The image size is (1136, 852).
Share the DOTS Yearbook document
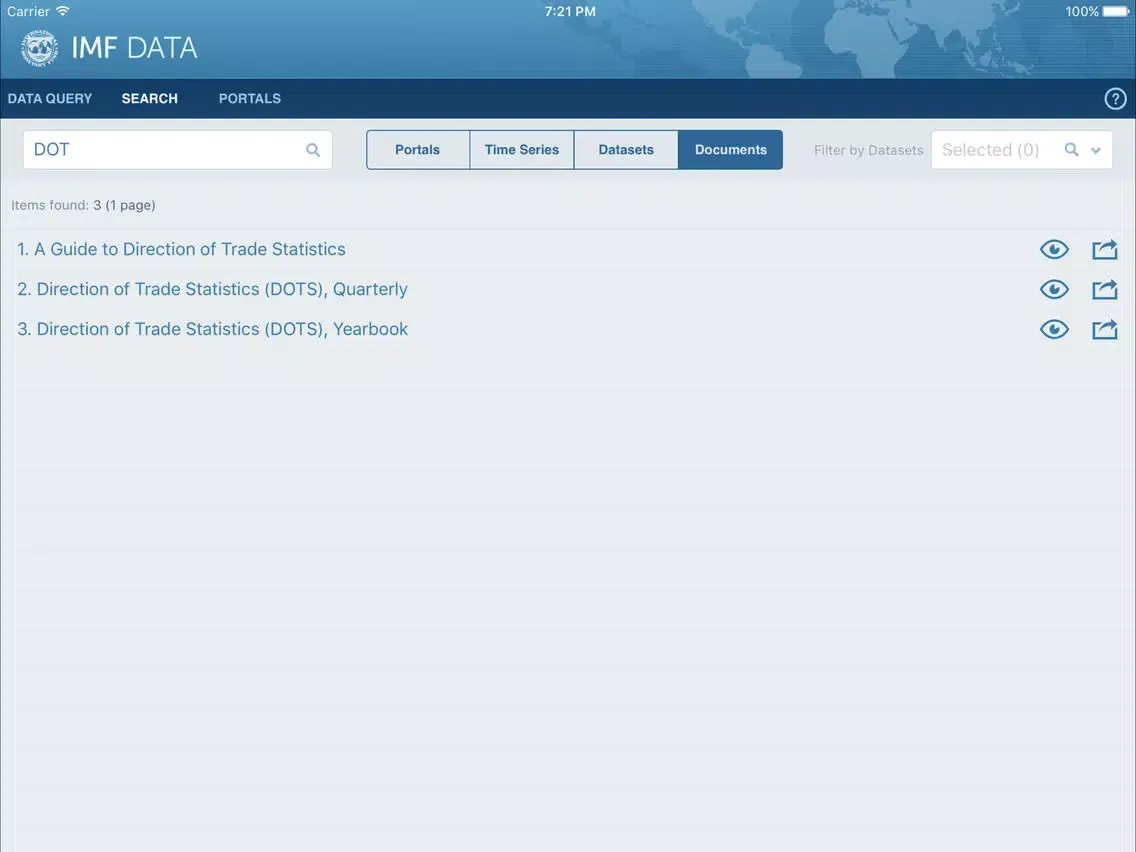1105,329
